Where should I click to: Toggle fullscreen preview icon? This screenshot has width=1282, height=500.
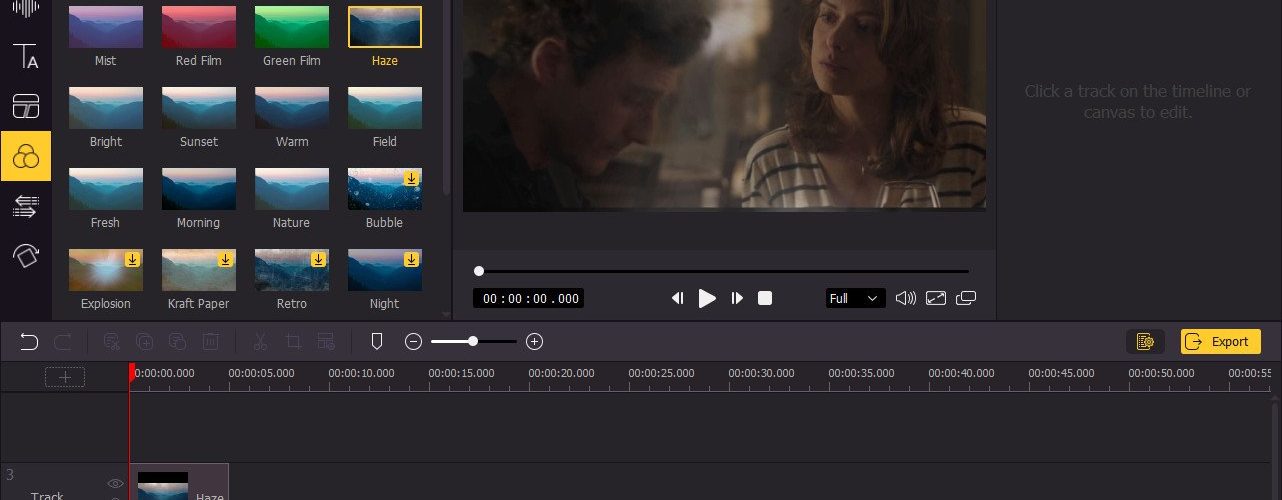[936, 298]
